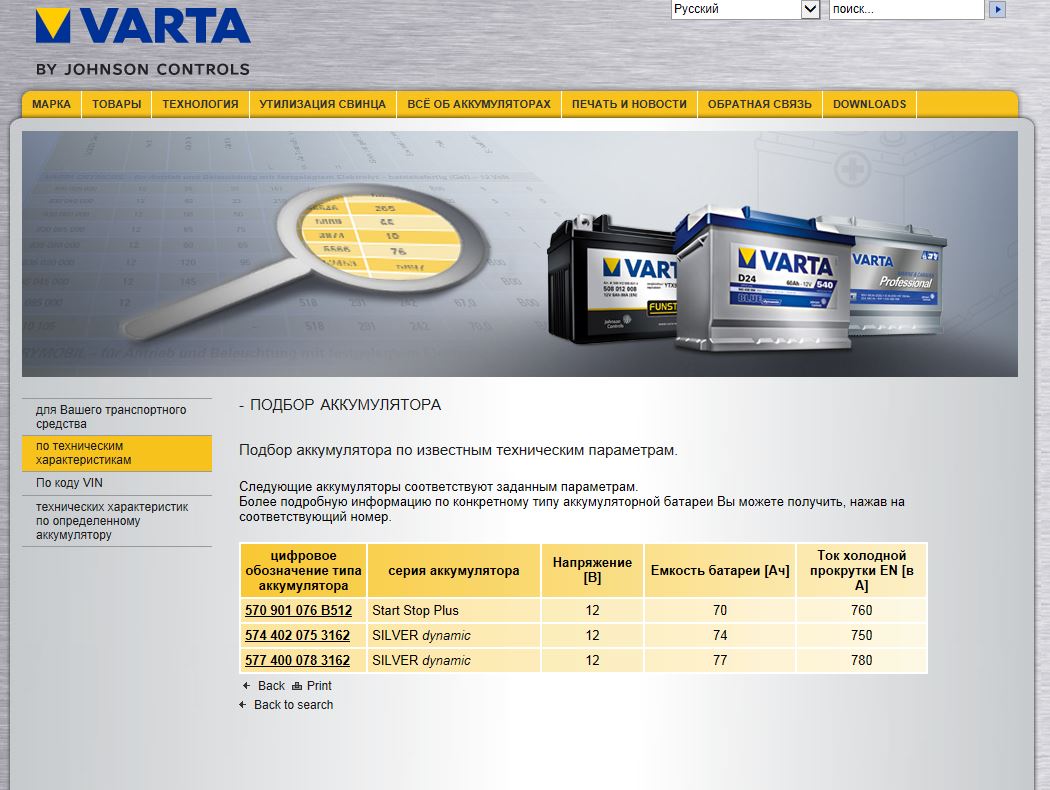Select 'технических характеристик по определенному аккумулятору' item
This screenshot has height=790, width=1050.
[117, 521]
